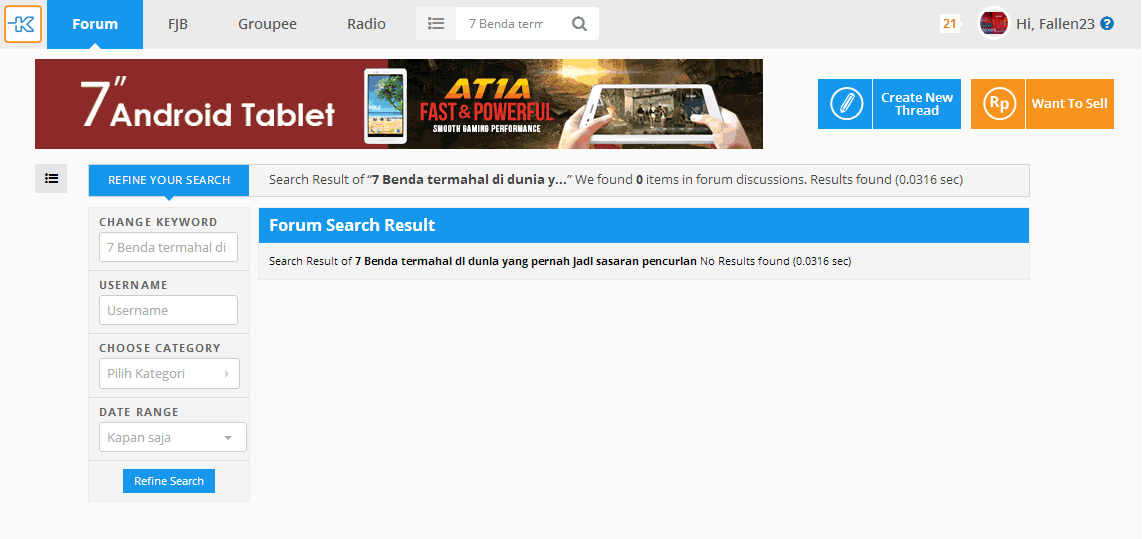Open Groupee tab
Screen dimensions: 1142x539
click(267, 24)
